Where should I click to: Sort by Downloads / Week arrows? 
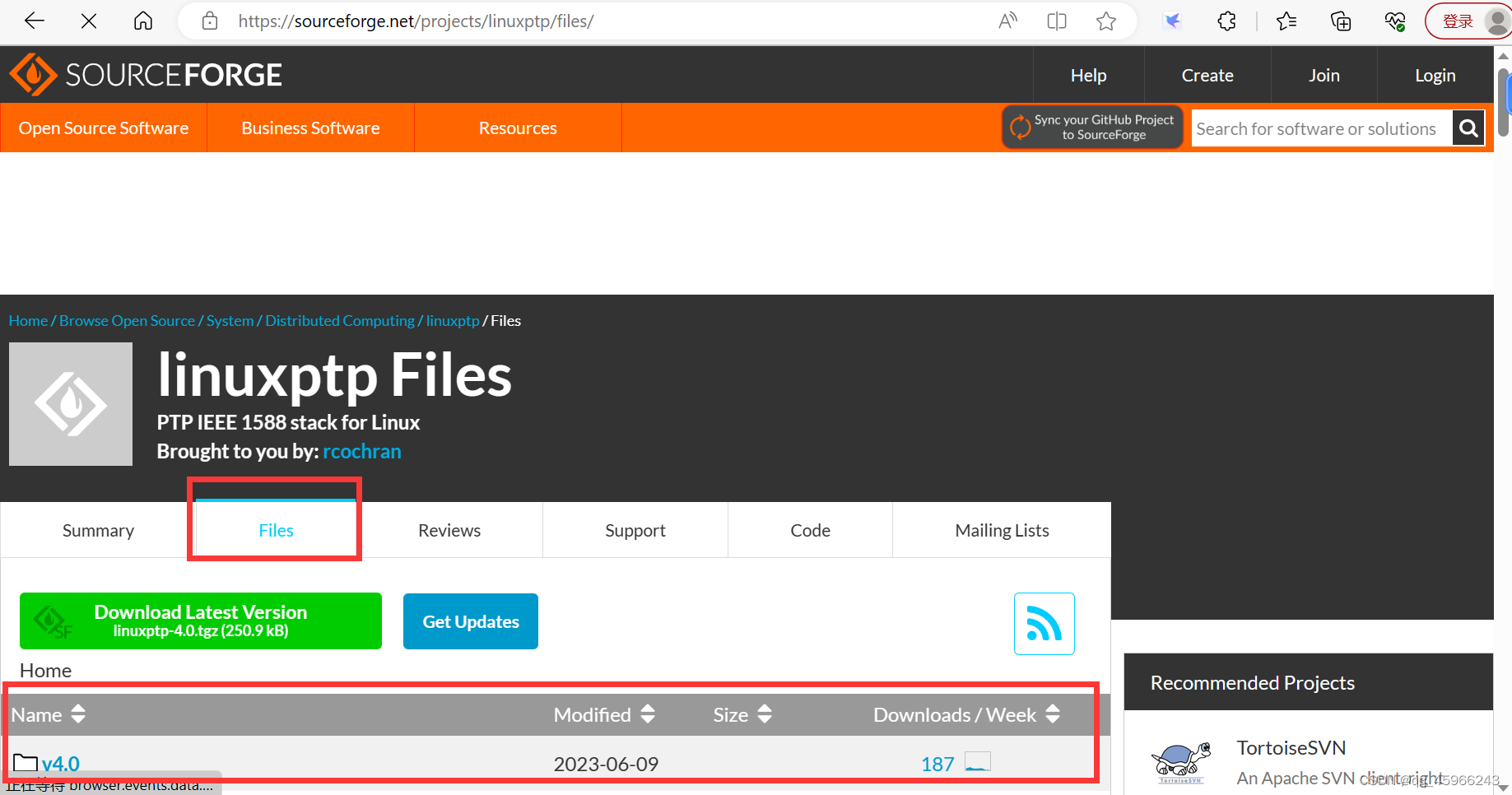pyautogui.click(x=1053, y=714)
